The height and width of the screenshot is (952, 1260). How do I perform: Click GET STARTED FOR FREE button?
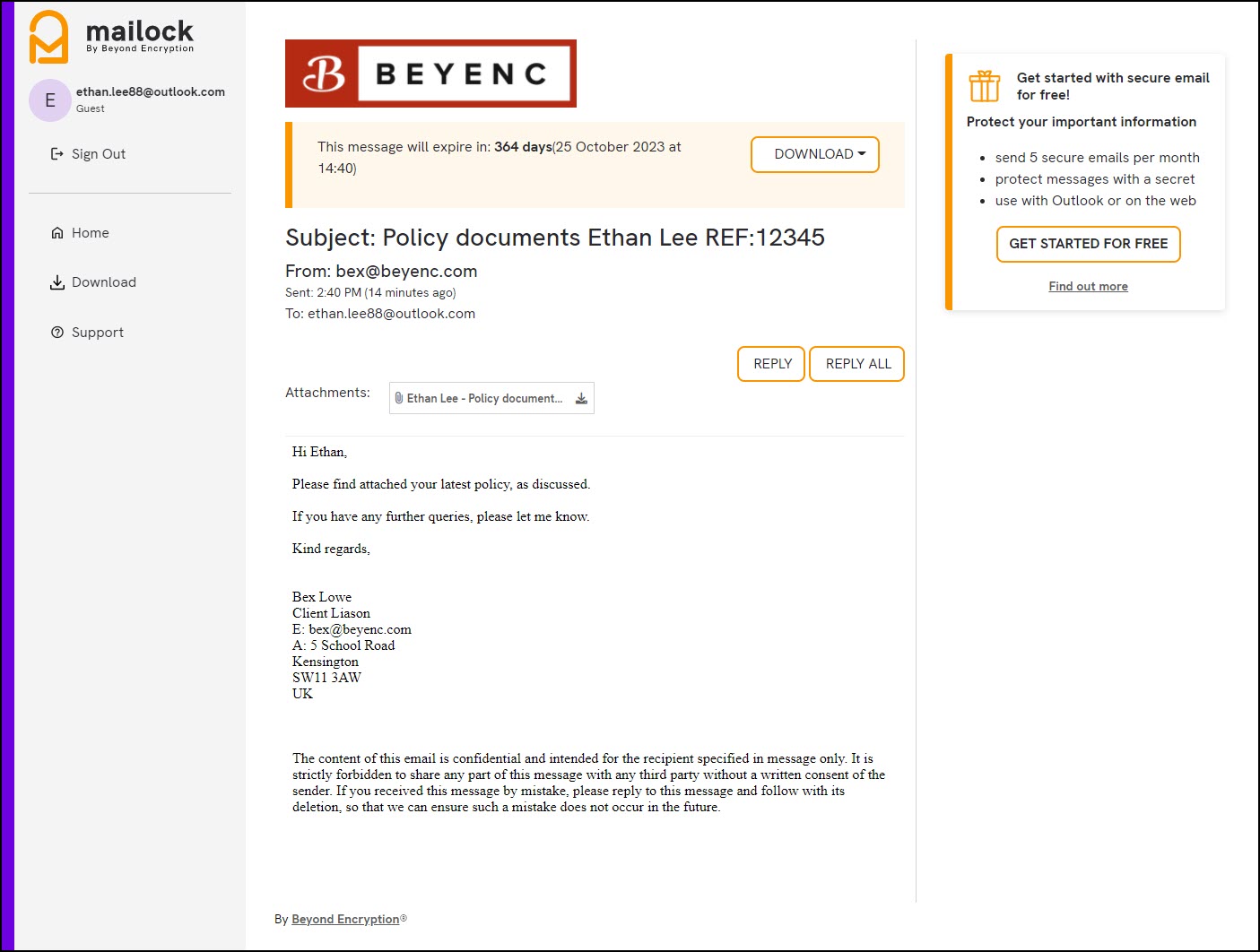1088,244
